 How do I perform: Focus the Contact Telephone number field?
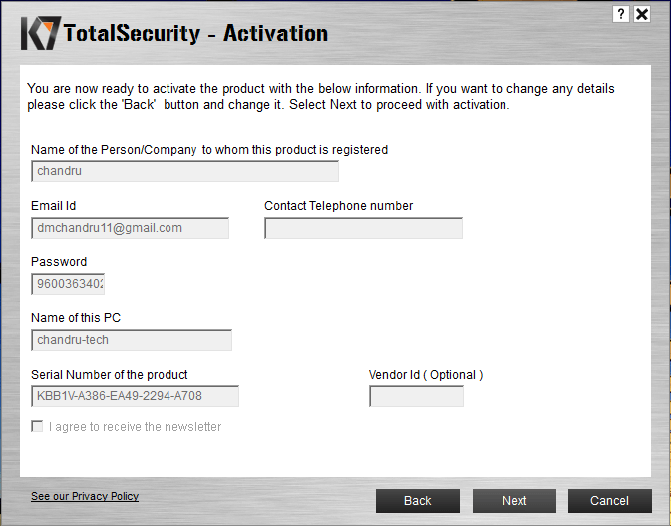tap(363, 228)
